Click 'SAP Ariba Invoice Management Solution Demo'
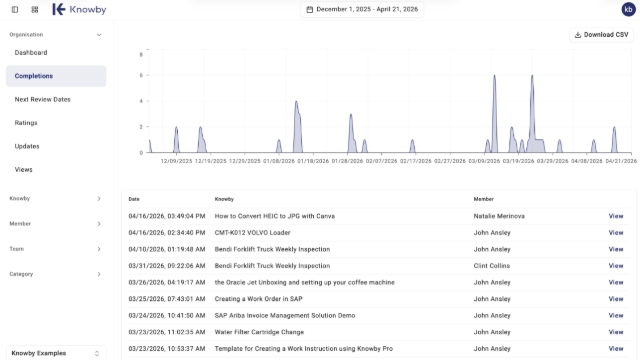Image resolution: width=640 pixels, height=360 pixels. [285, 316]
